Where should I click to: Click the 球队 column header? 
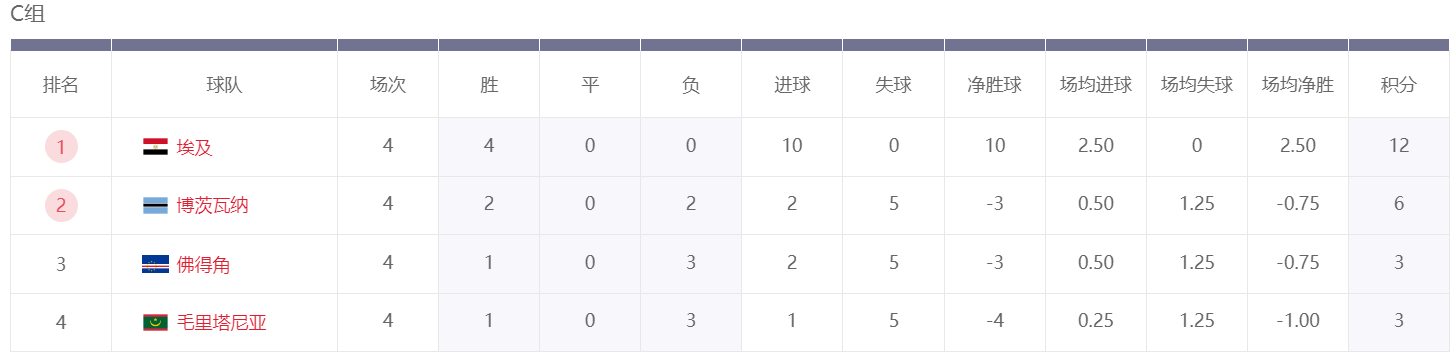point(224,85)
